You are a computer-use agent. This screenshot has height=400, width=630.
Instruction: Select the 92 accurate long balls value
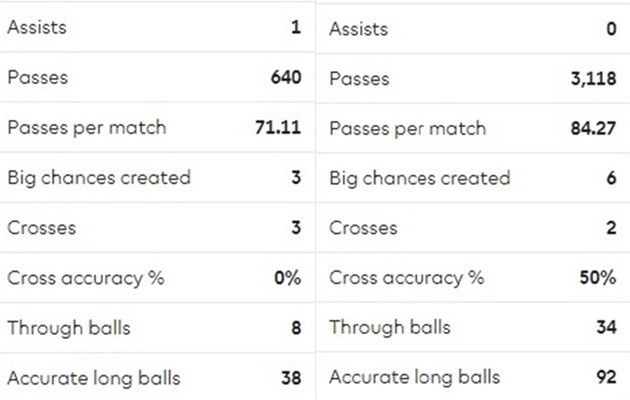[603, 378]
